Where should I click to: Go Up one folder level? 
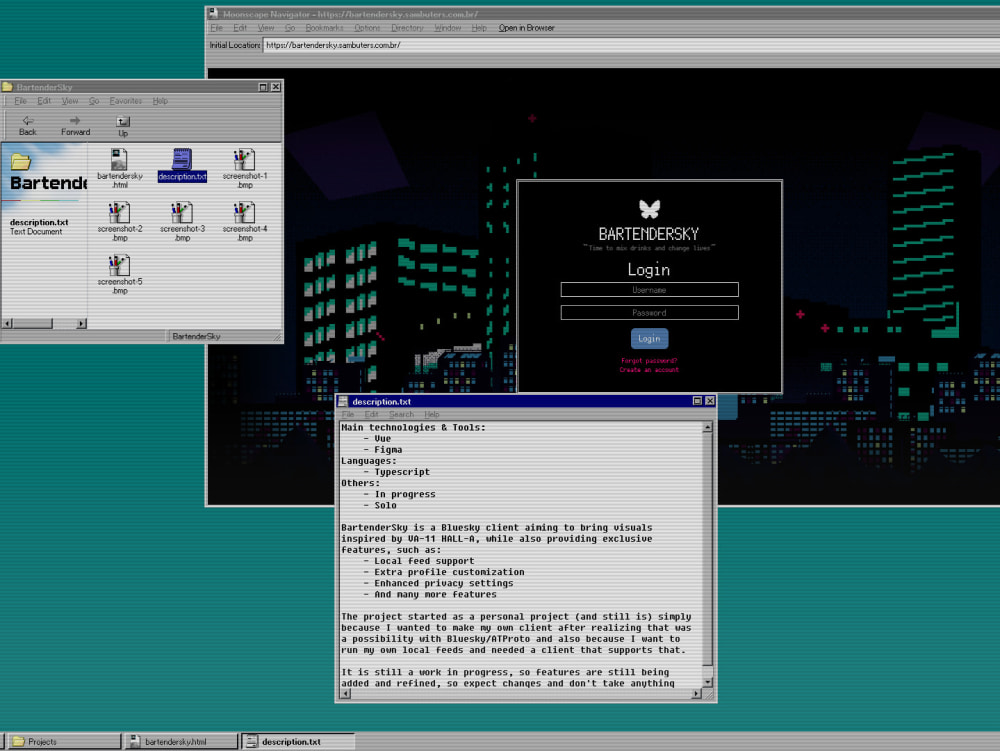click(x=123, y=126)
